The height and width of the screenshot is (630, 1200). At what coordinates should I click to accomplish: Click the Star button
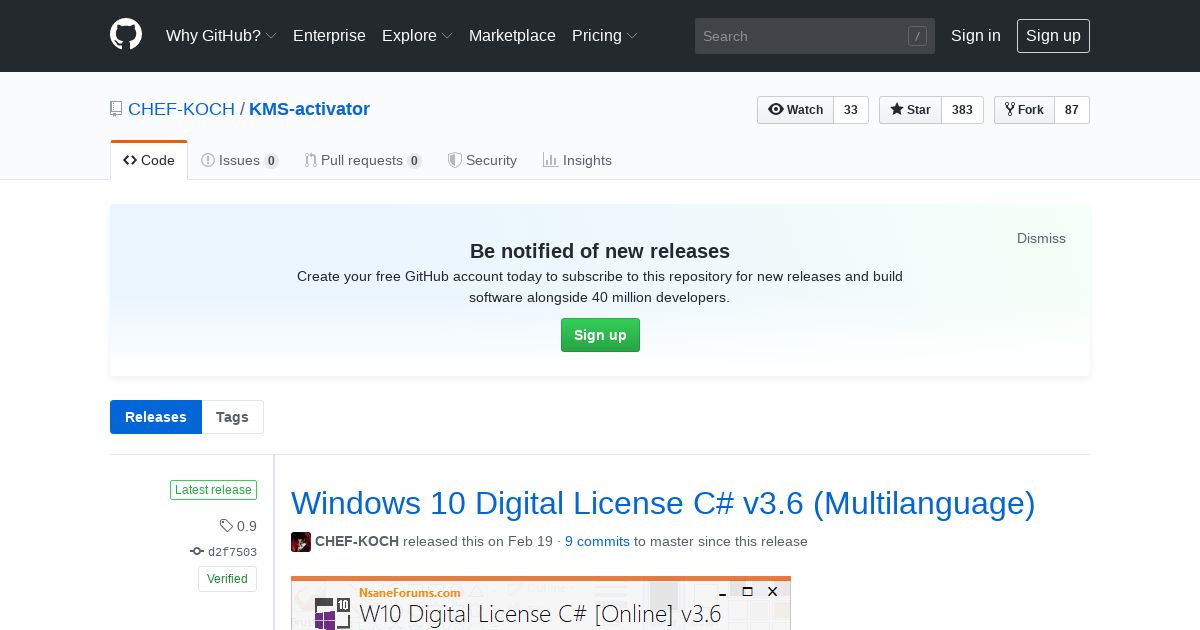click(910, 110)
